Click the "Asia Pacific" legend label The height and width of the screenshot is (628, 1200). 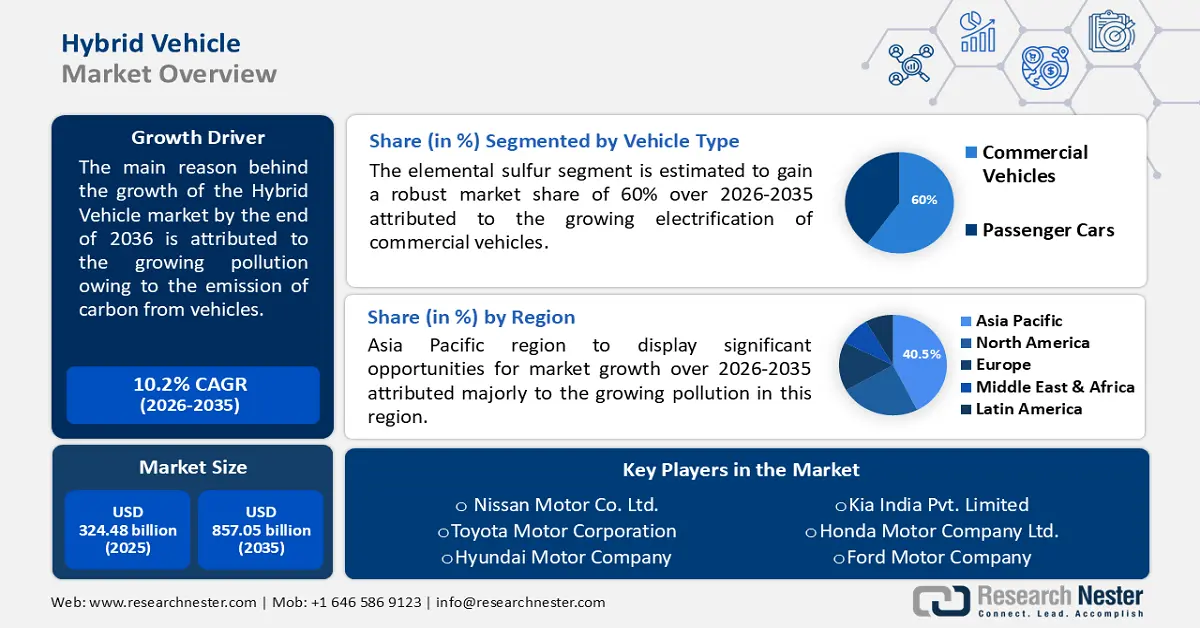coord(1019,321)
